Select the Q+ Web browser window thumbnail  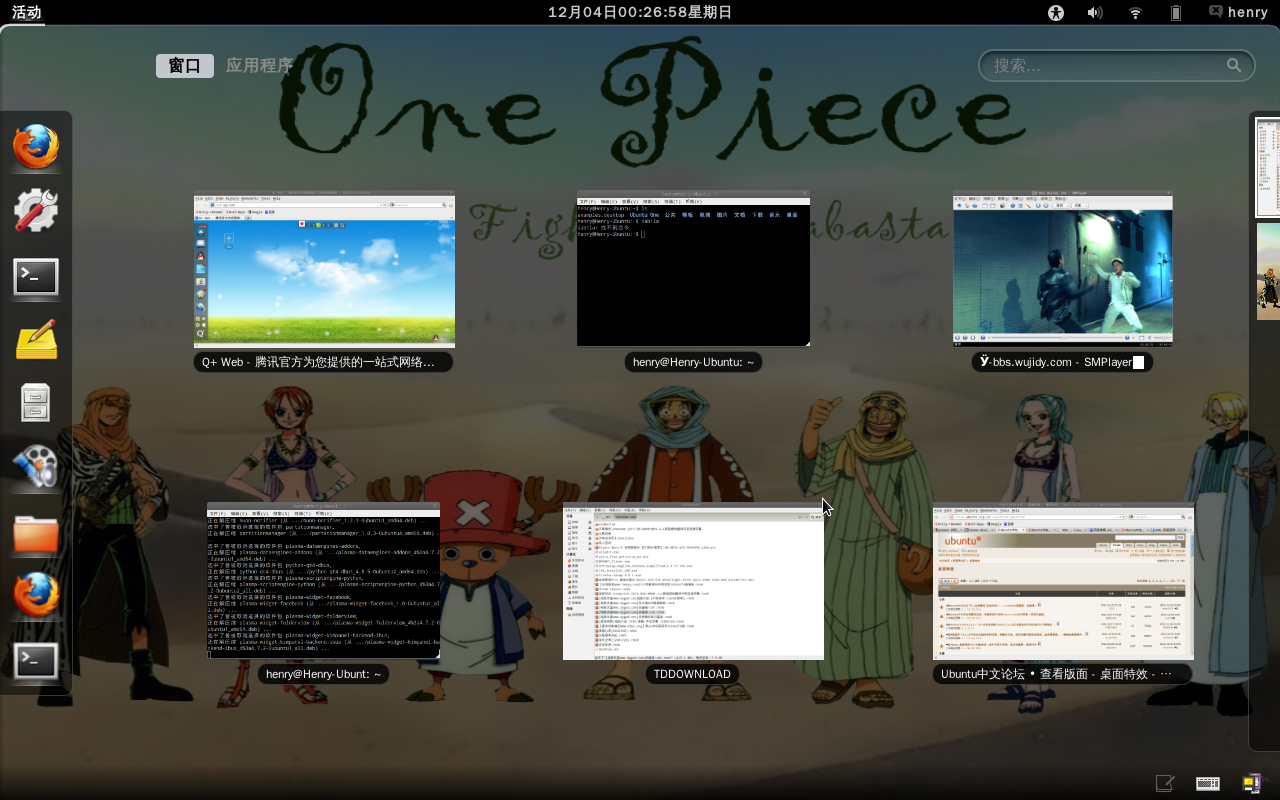coord(324,269)
